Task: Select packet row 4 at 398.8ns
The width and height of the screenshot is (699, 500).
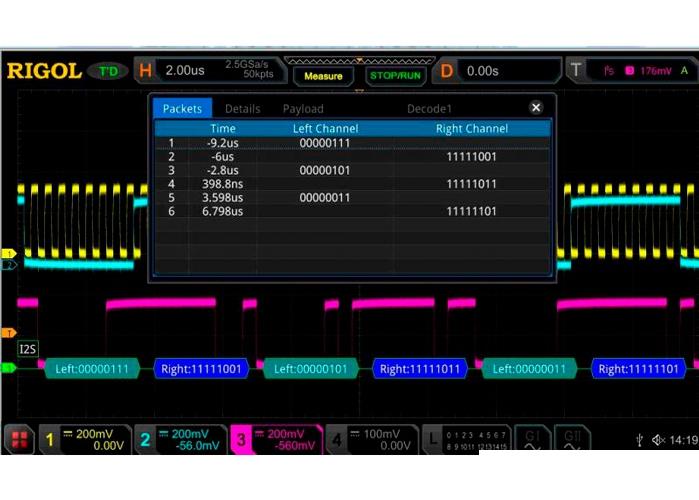Action: tap(350, 185)
